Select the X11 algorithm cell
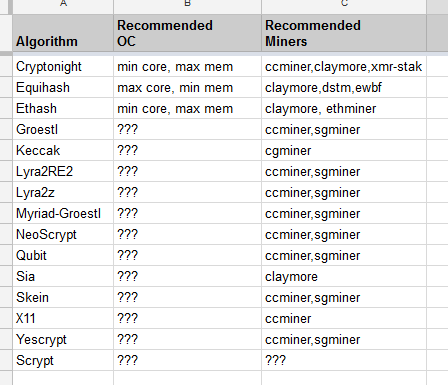The width and height of the screenshot is (448, 385). 63,318
